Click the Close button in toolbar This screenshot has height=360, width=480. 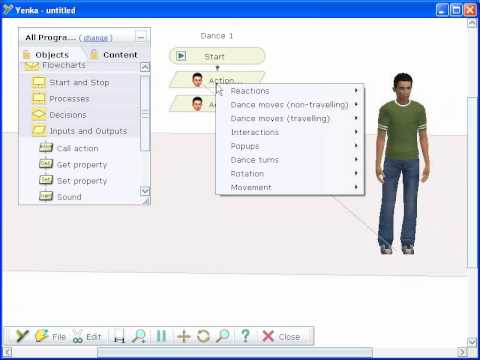click(282, 337)
